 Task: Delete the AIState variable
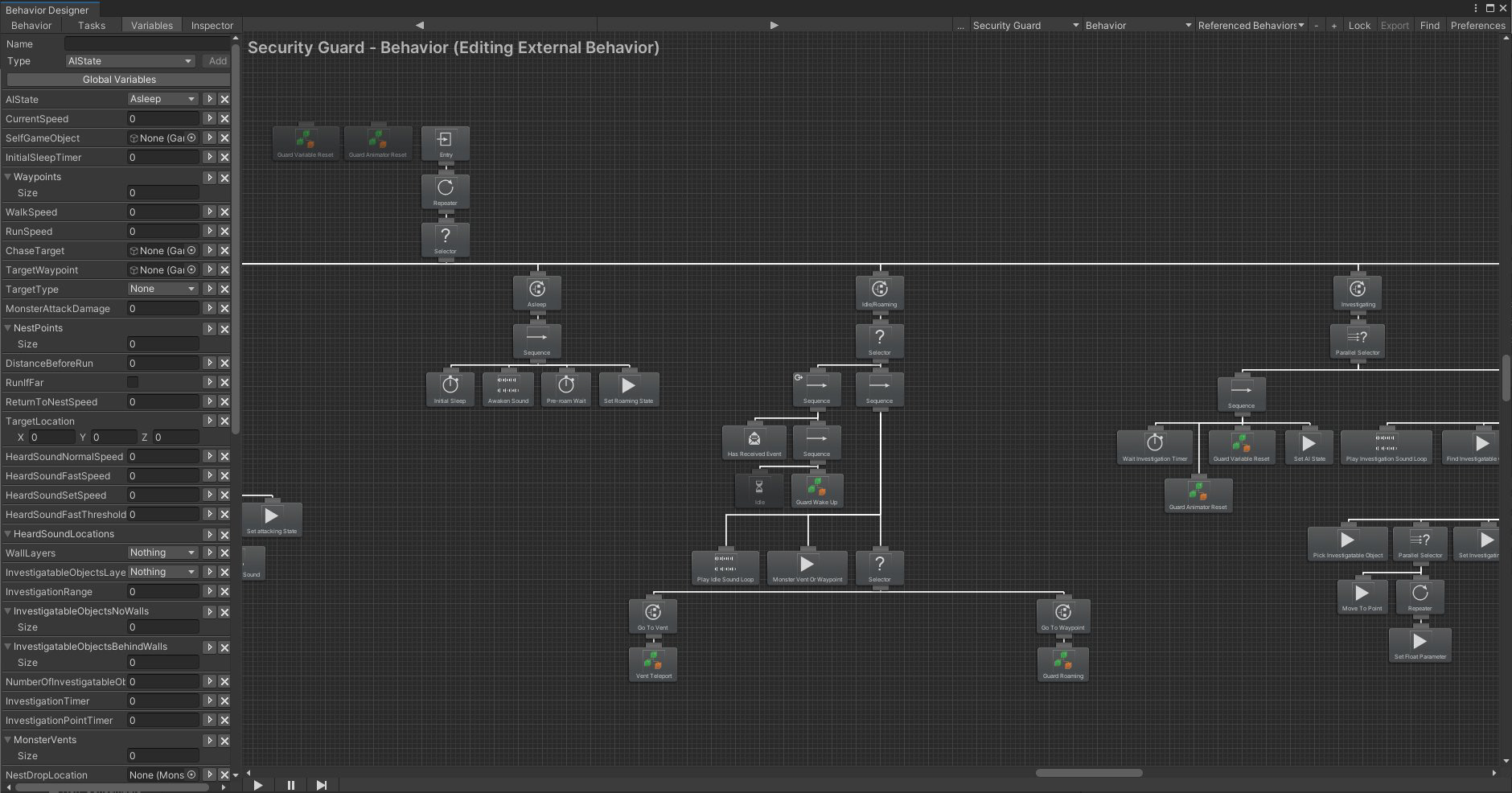pos(224,99)
